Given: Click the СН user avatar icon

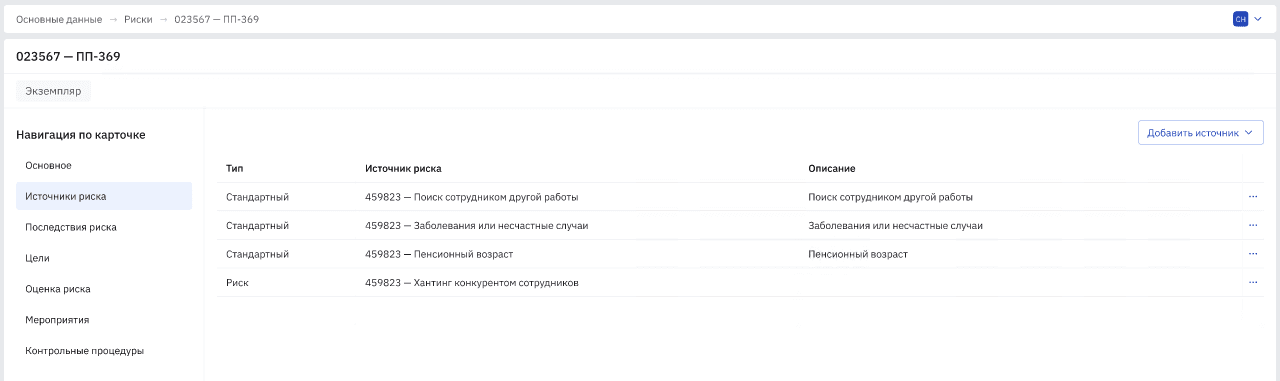Looking at the screenshot, I should coord(1240,19).
